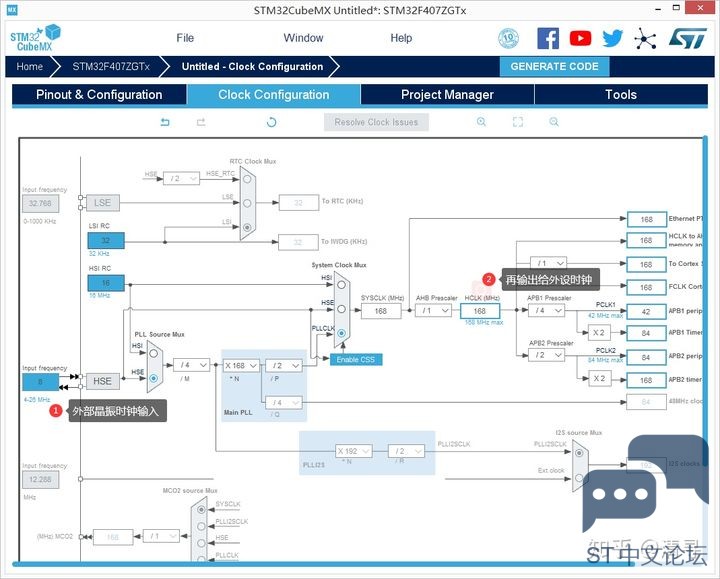Click the redo arrow icon
The image size is (720, 579).
[201, 122]
